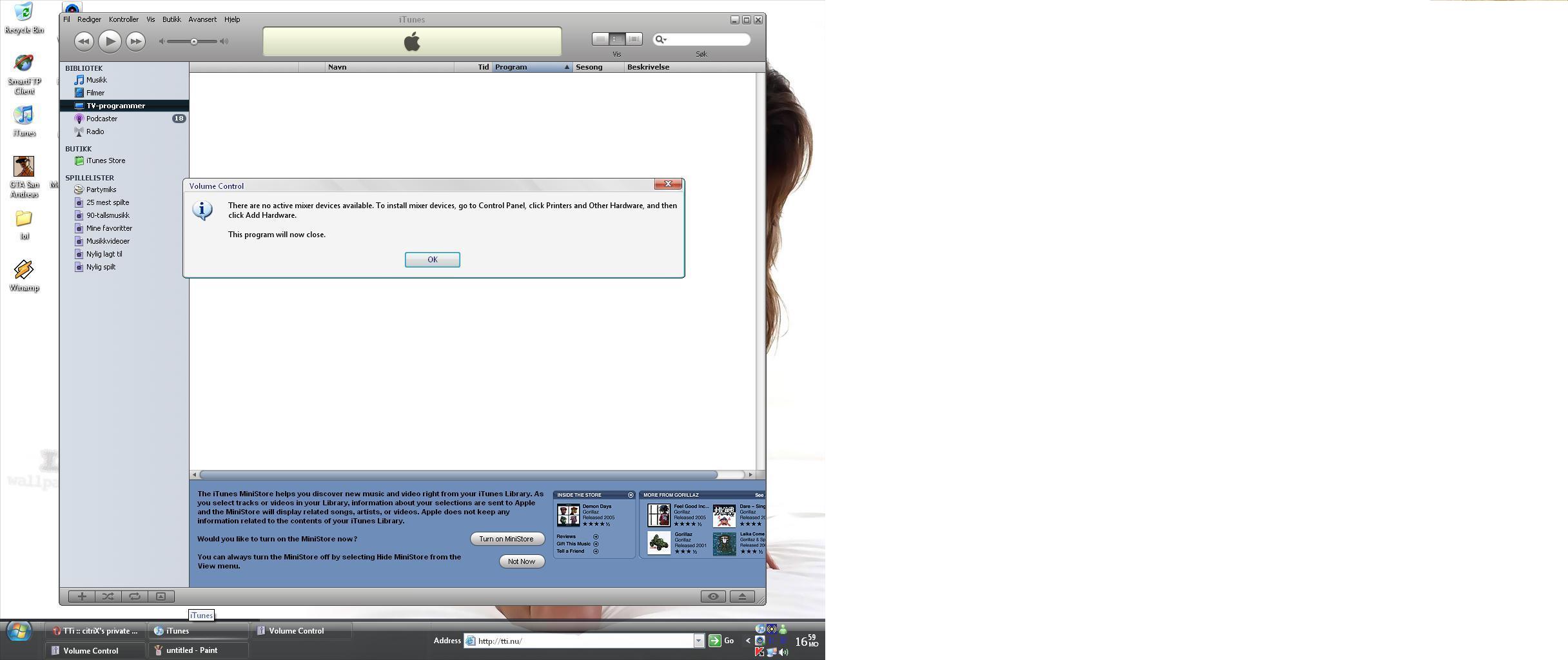The width and height of the screenshot is (1568, 660).
Task: Sort by the Navn column header
Action: click(389, 67)
